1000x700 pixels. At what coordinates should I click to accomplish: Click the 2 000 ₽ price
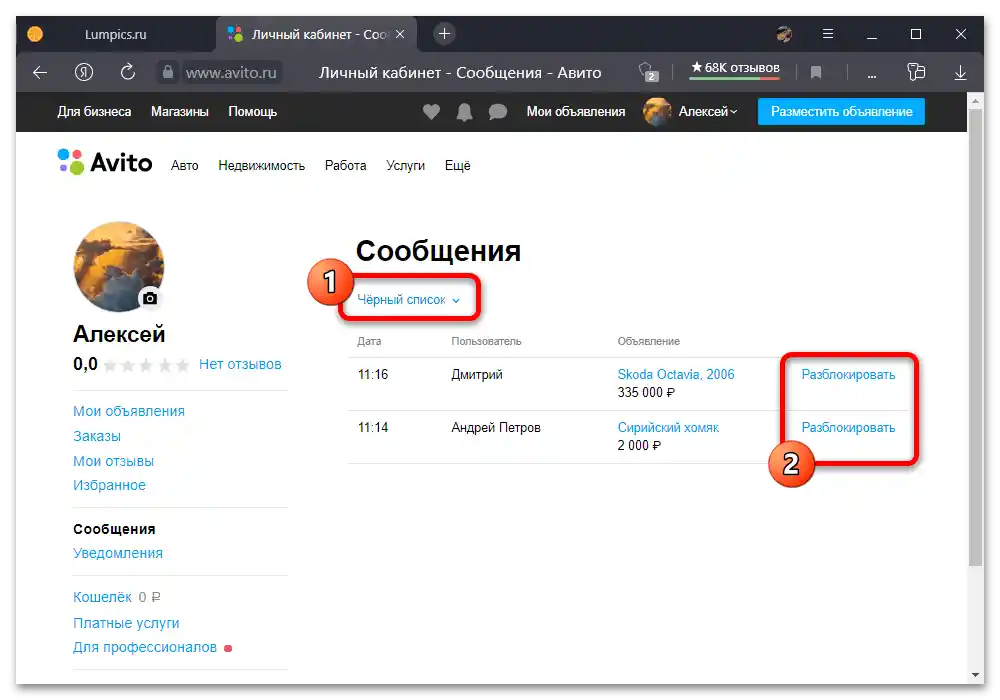[639, 446]
